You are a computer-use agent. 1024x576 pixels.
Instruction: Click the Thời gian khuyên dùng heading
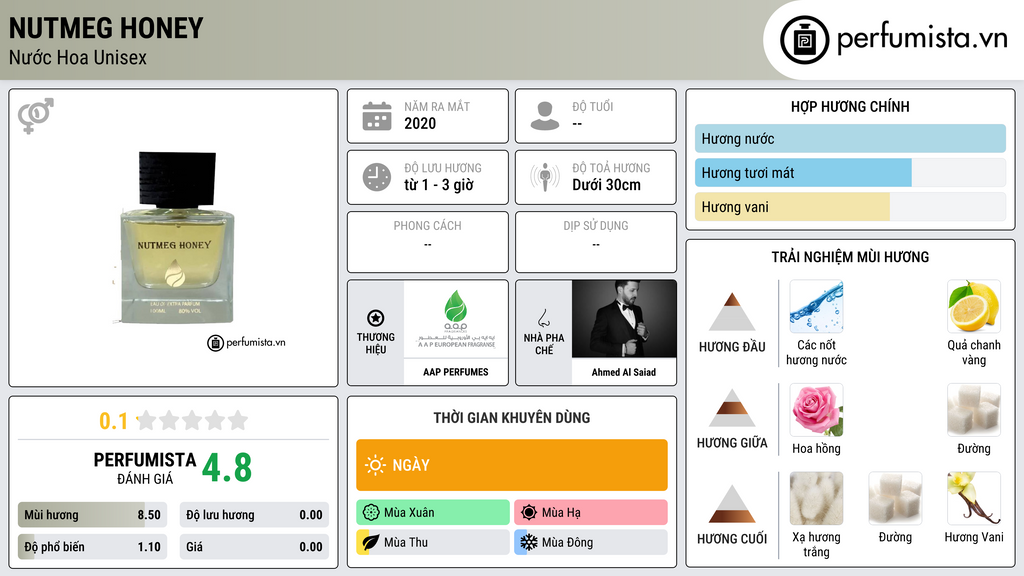point(512,417)
